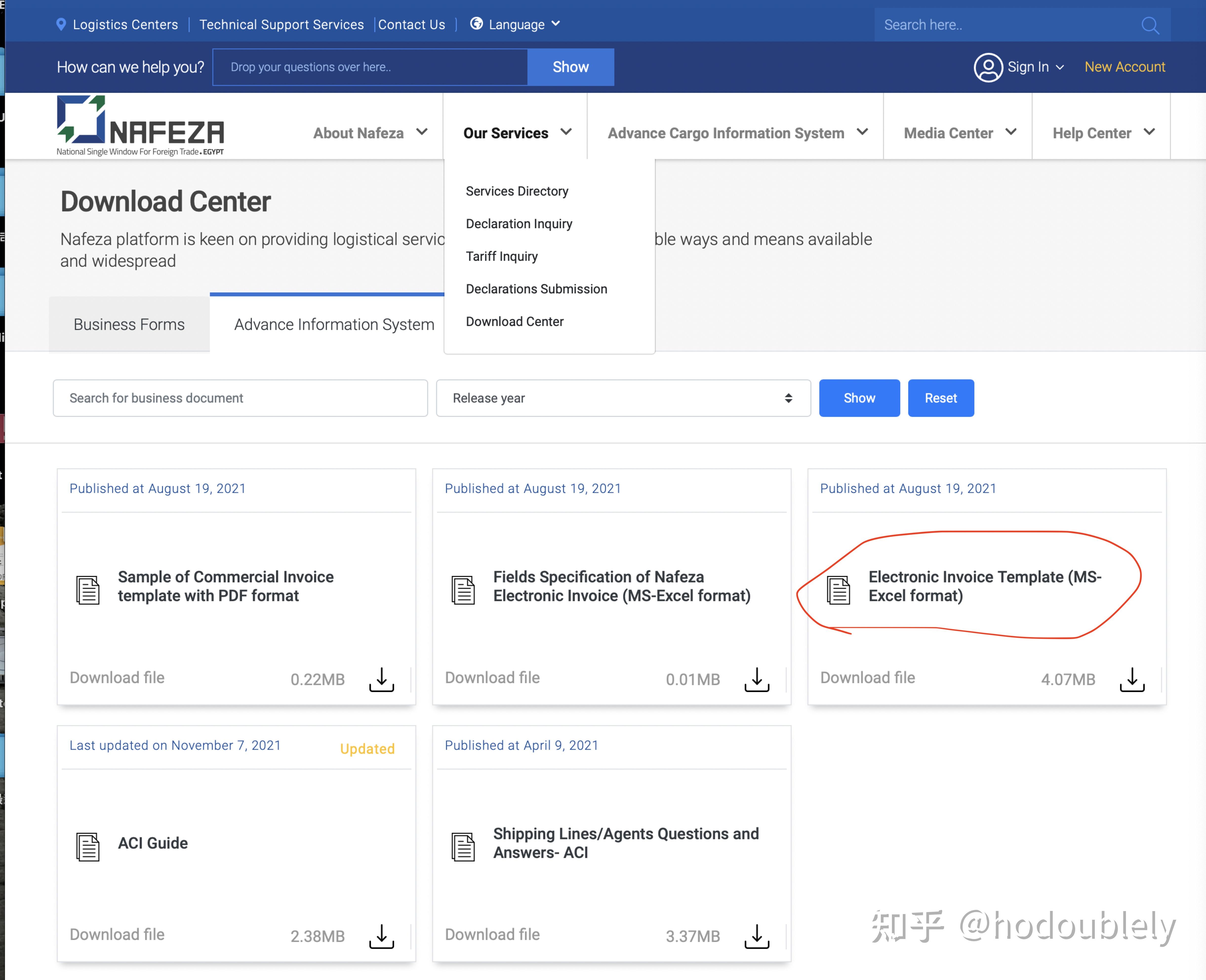1206x980 pixels.
Task: Switch to the Business Forms tab
Action: pyautogui.click(x=129, y=325)
